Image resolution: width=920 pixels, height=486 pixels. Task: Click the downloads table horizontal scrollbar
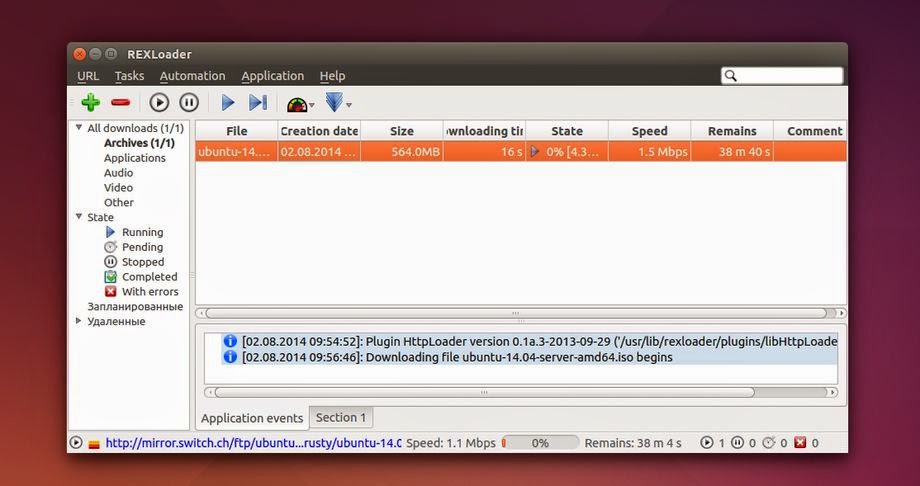[x=516, y=313]
